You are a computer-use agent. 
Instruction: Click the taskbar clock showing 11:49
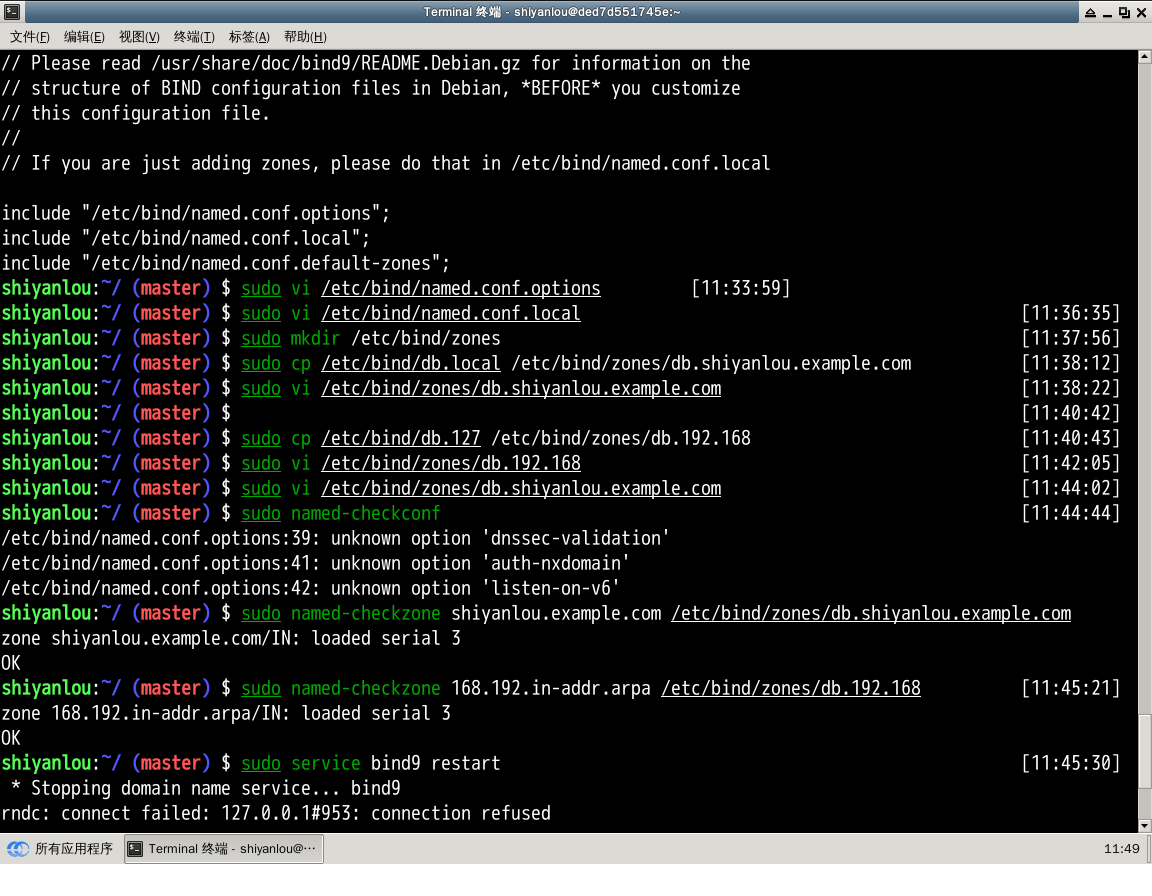(x=1121, y=849)
